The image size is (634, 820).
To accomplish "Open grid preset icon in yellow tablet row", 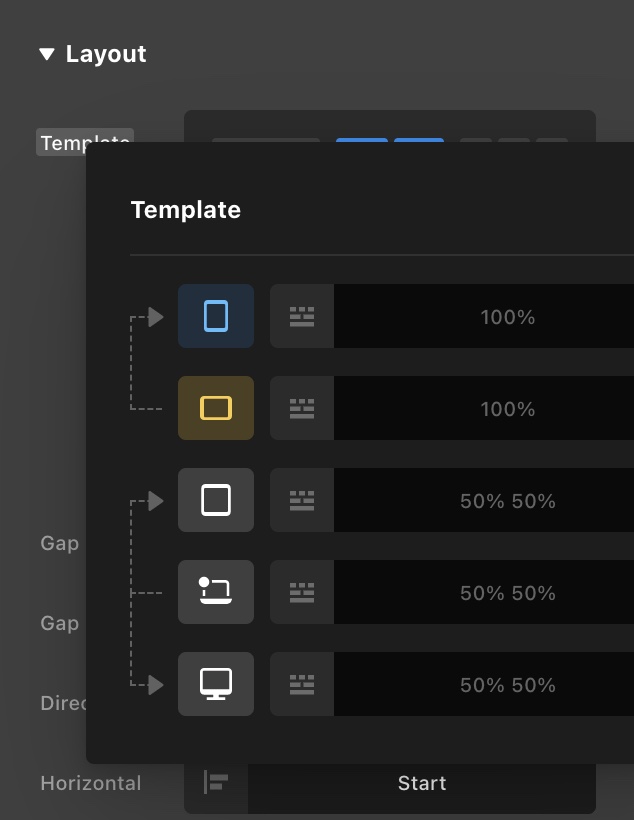I will tap(302, 408).
